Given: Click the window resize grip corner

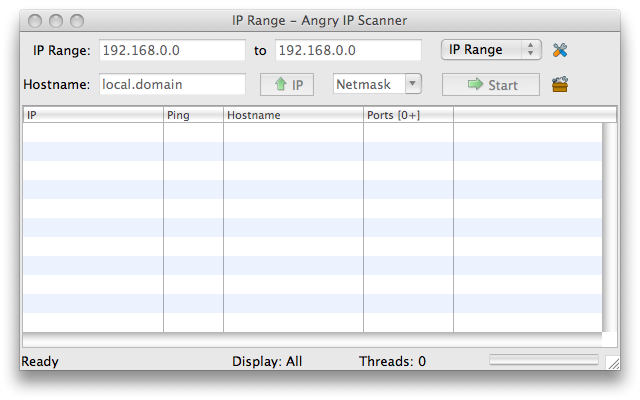Looking at the screenshot, I should [x=613, y=362].
